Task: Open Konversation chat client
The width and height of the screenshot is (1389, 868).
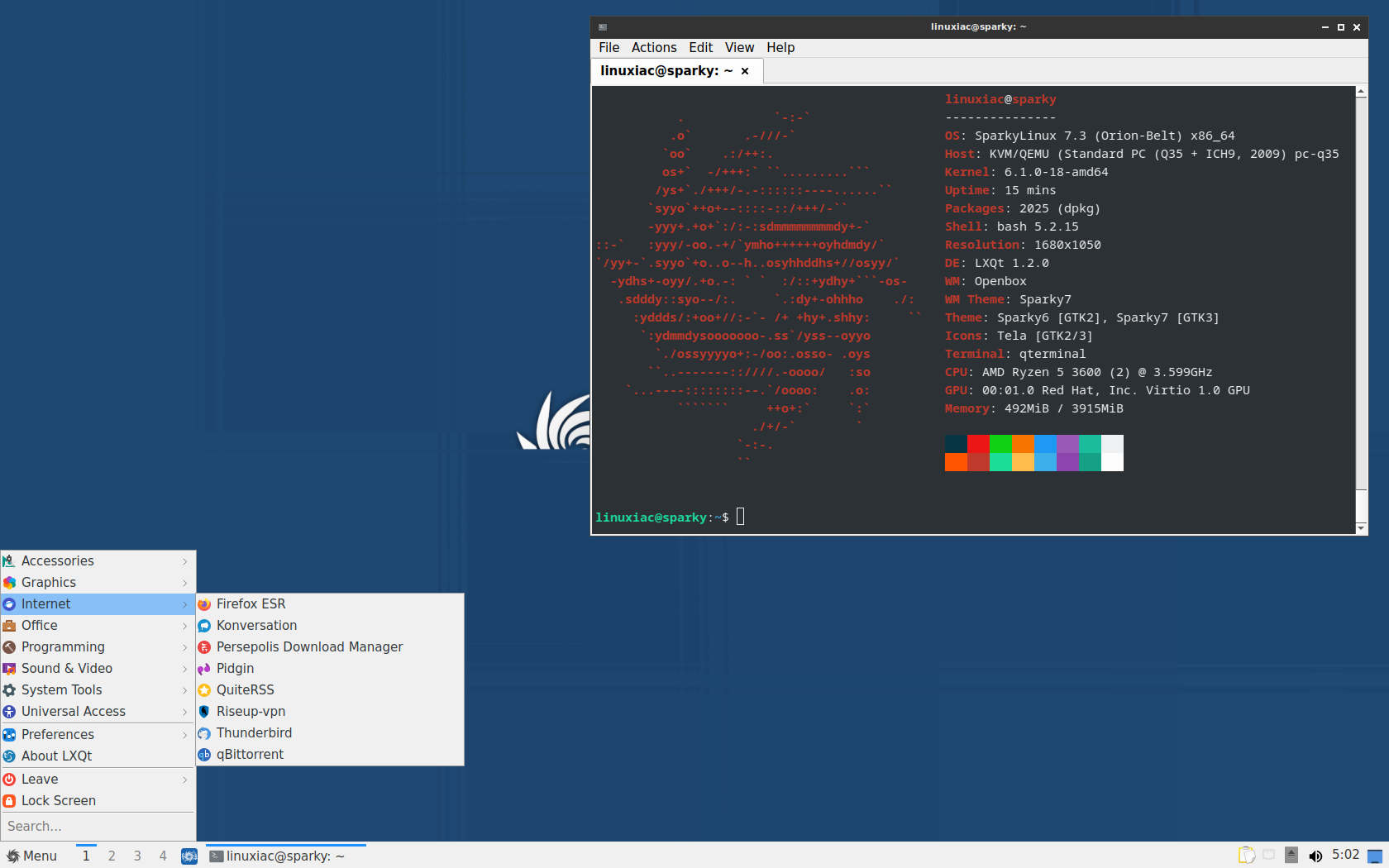Action: click(x=330, y=626)
